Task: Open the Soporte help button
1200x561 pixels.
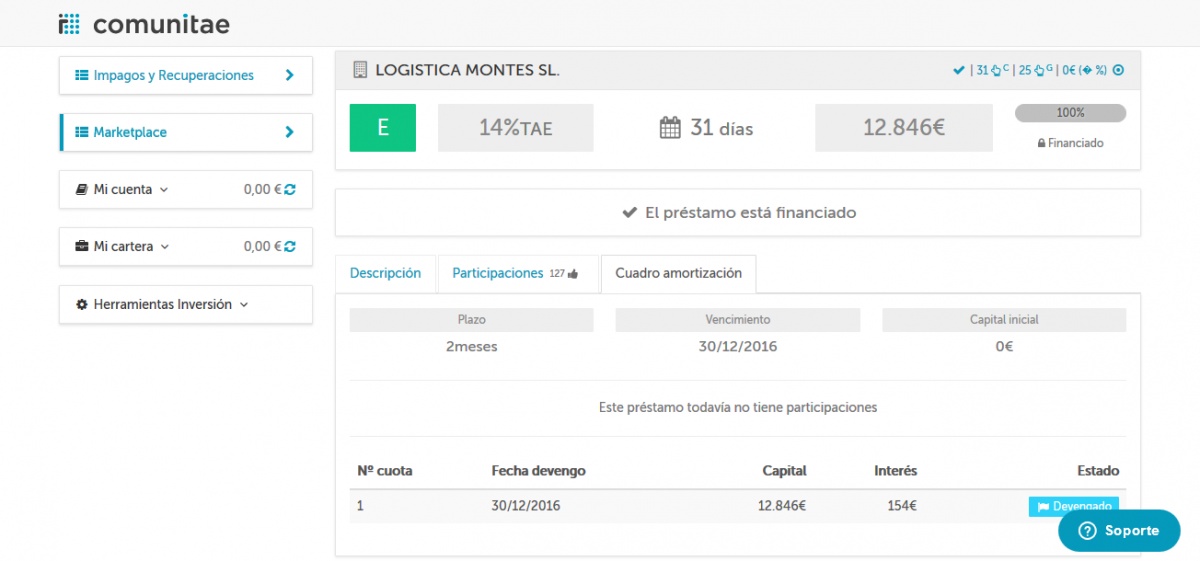Action: (x=1119, y=531)
